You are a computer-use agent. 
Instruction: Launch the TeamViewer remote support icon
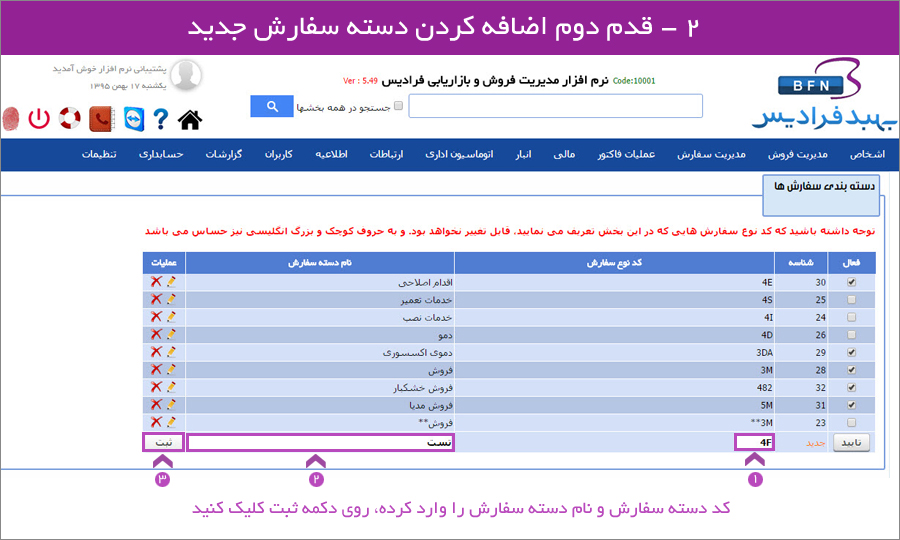click(x=134, y=119)
